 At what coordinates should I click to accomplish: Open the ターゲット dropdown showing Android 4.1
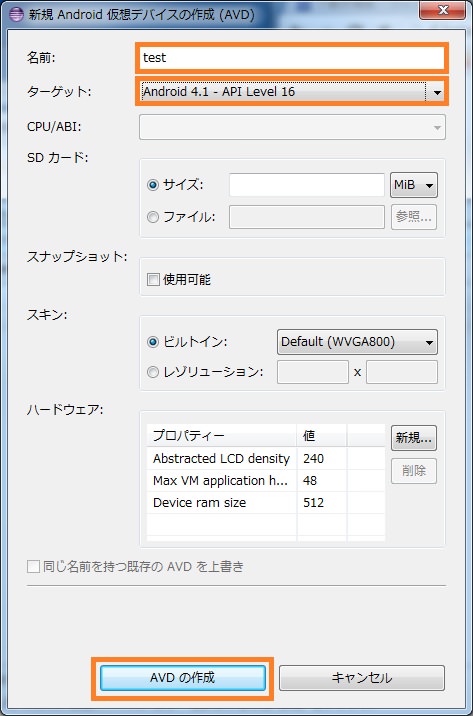pyautogui.click(x=292, y=92)
